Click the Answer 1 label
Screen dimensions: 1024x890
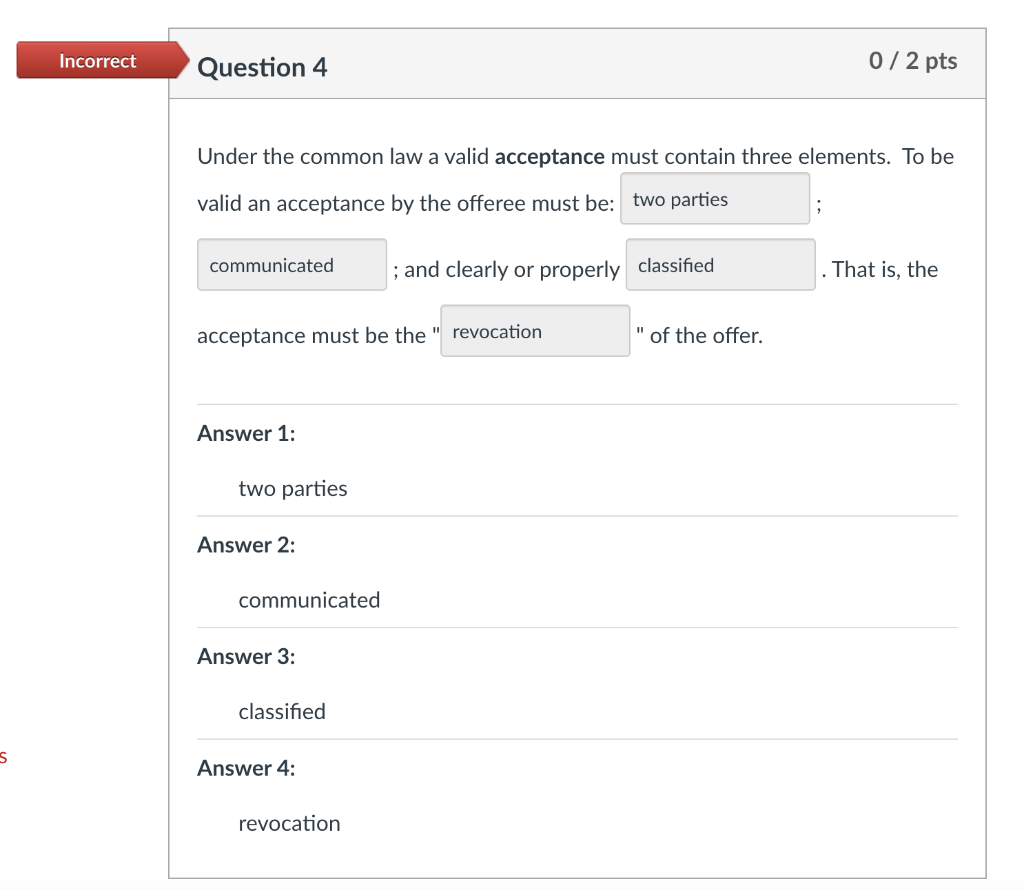pos(245,433)
